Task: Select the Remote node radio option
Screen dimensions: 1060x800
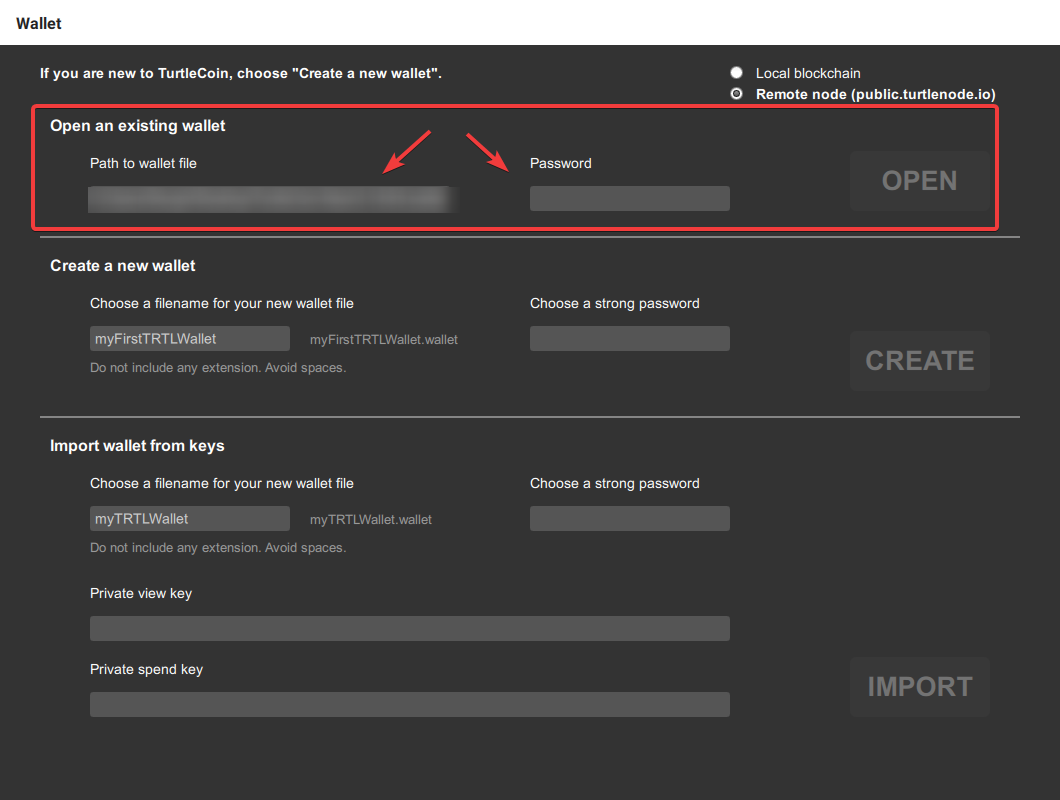Action: pyautogui.click(x=737, y=94)
